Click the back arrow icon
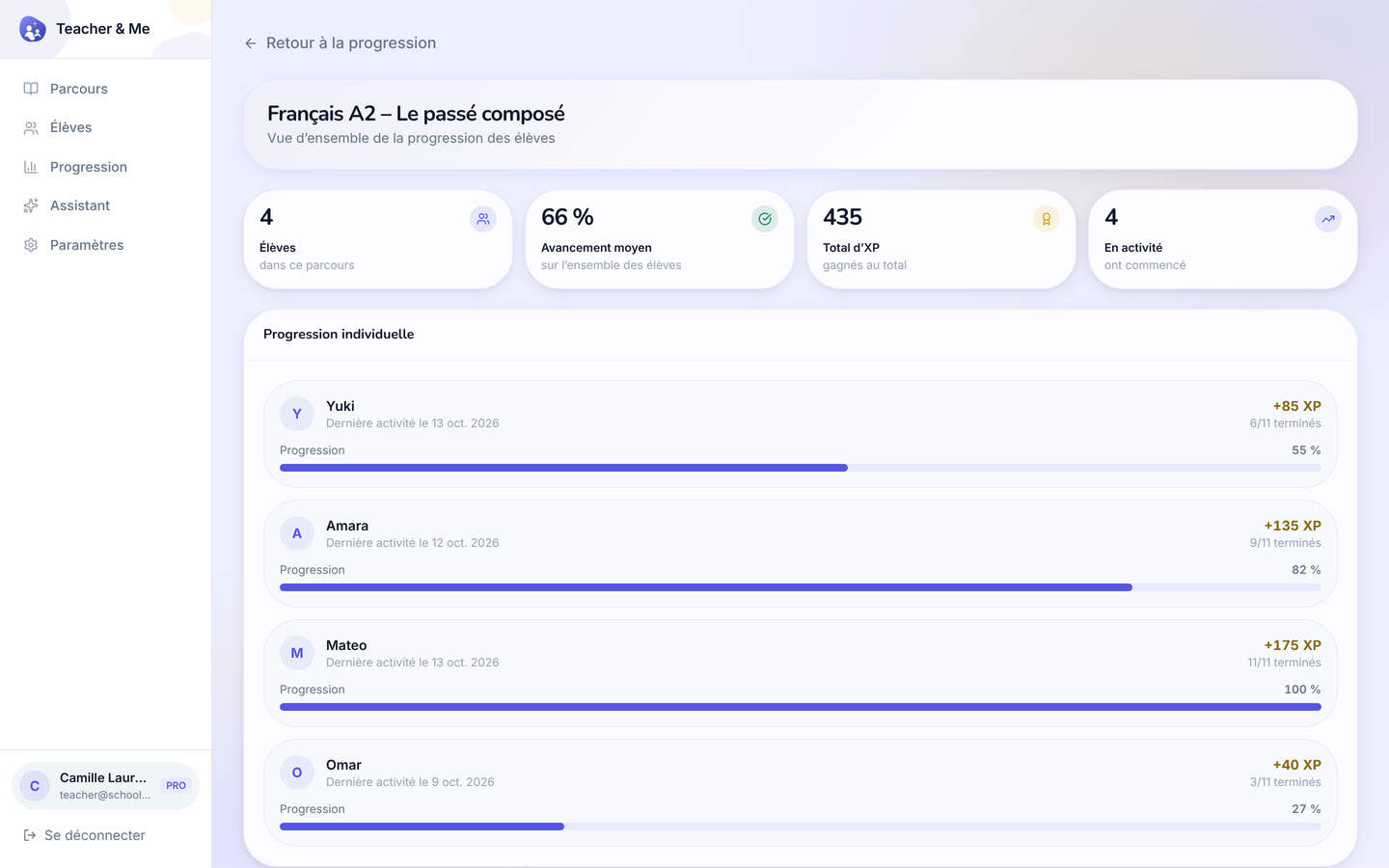 click(x=251, y=43)
